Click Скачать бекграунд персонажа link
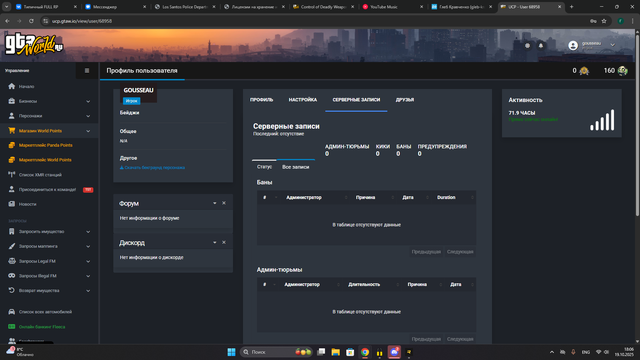This screenshot has height=360, width=640. coord(152,167)
